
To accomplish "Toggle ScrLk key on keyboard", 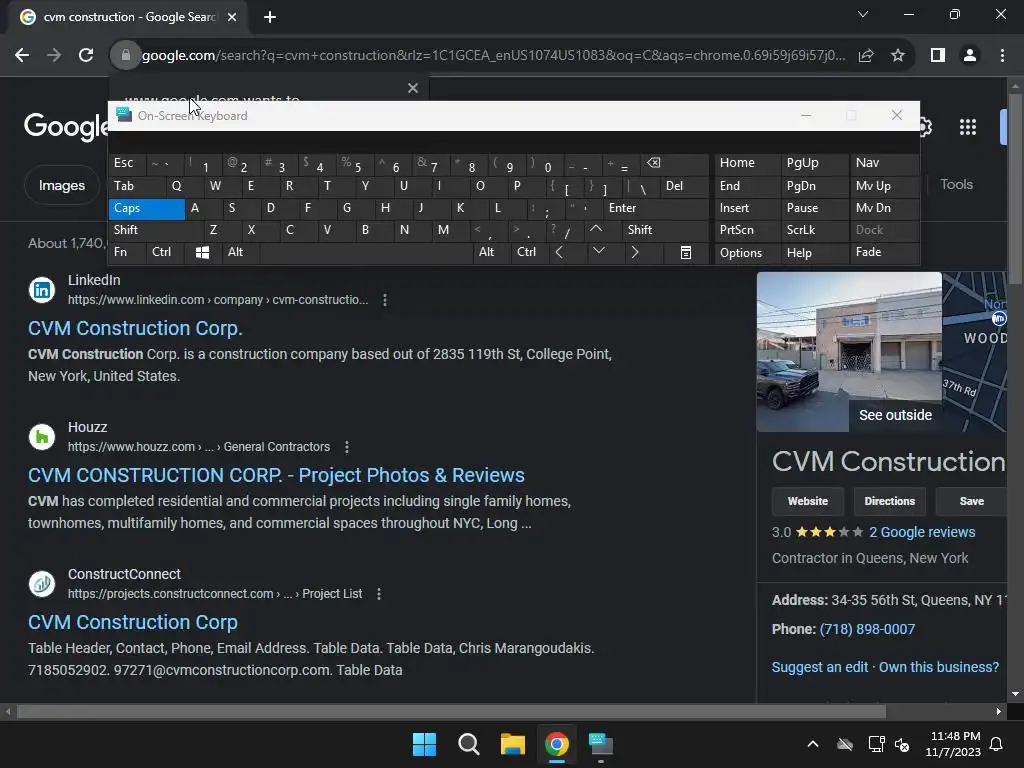I will [x=814, y=230].
